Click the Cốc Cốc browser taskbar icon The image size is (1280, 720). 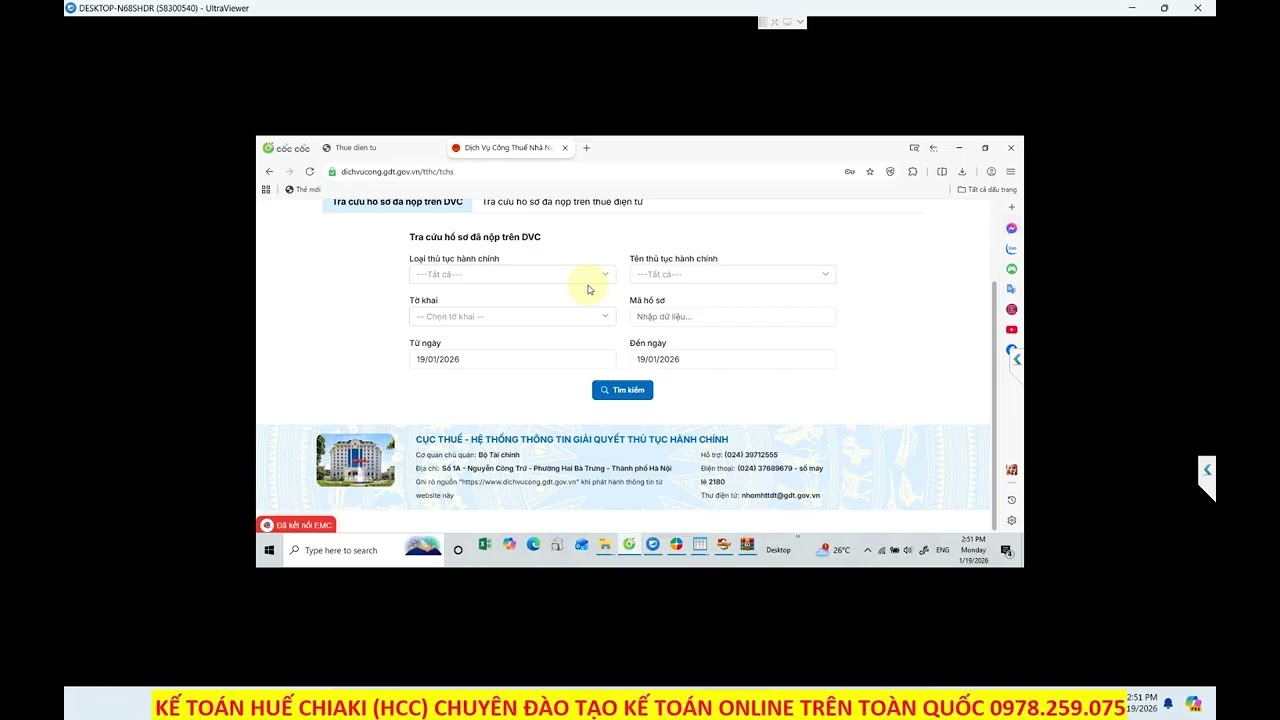[x=629, y=545]
